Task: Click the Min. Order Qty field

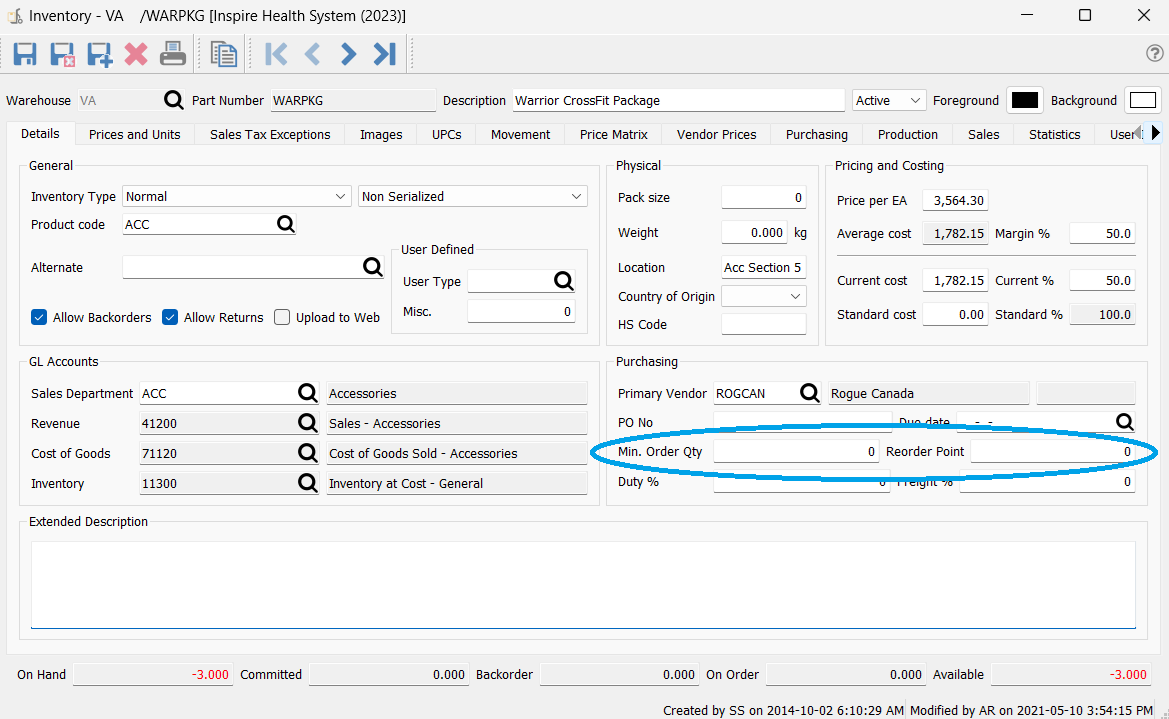Action: [x=796, y=451]
